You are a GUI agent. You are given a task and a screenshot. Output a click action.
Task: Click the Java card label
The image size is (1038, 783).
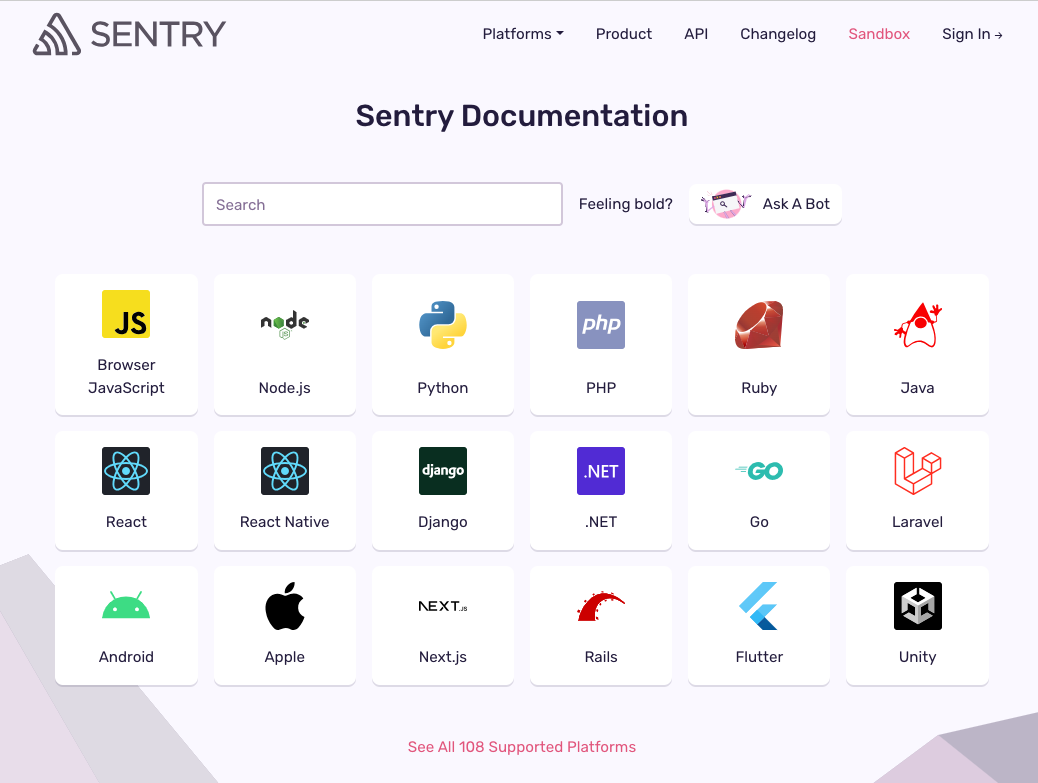click(x=918, y=388)
